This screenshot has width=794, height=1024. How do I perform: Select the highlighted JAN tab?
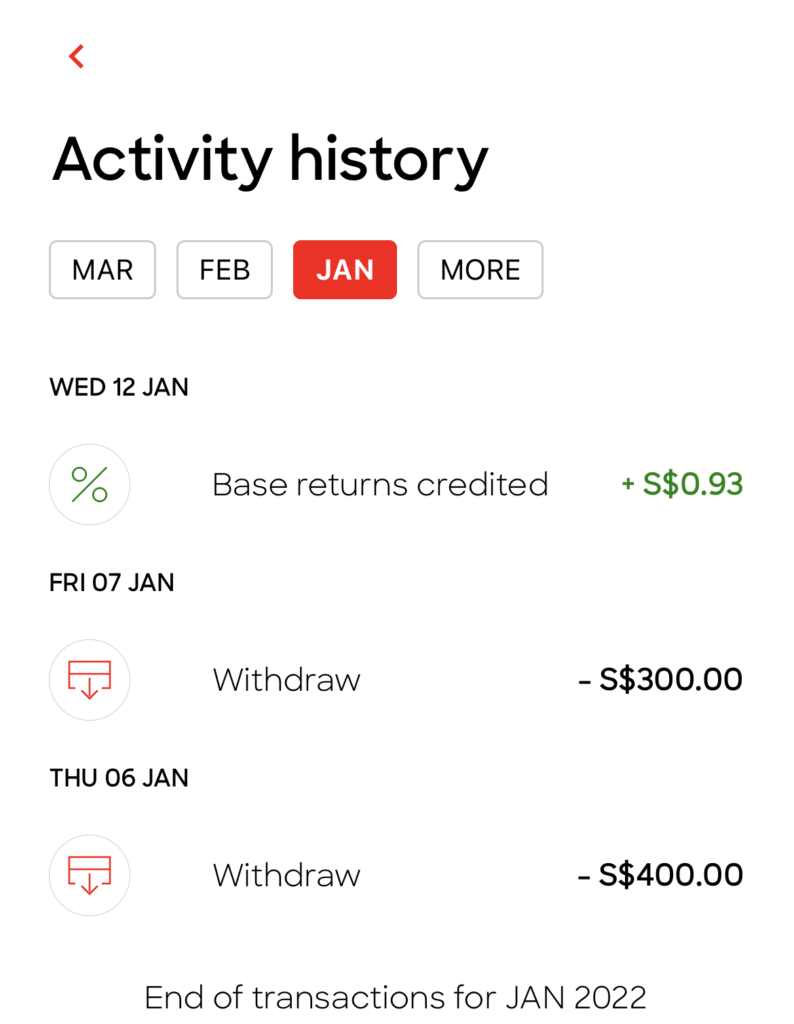pos(345,270)
